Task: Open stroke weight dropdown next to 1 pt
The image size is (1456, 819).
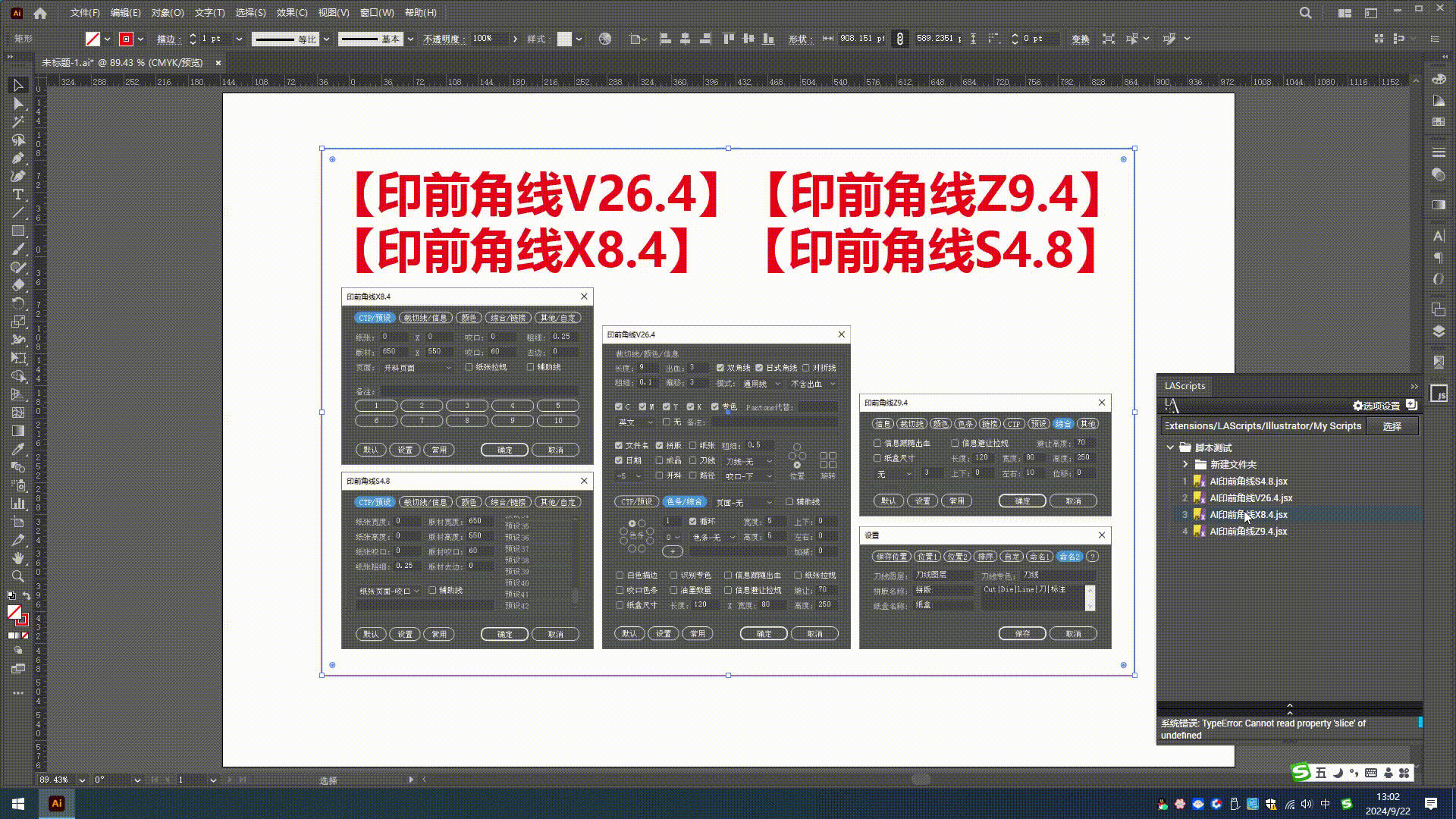Action: pyautogui.click(x=239, y=39)
